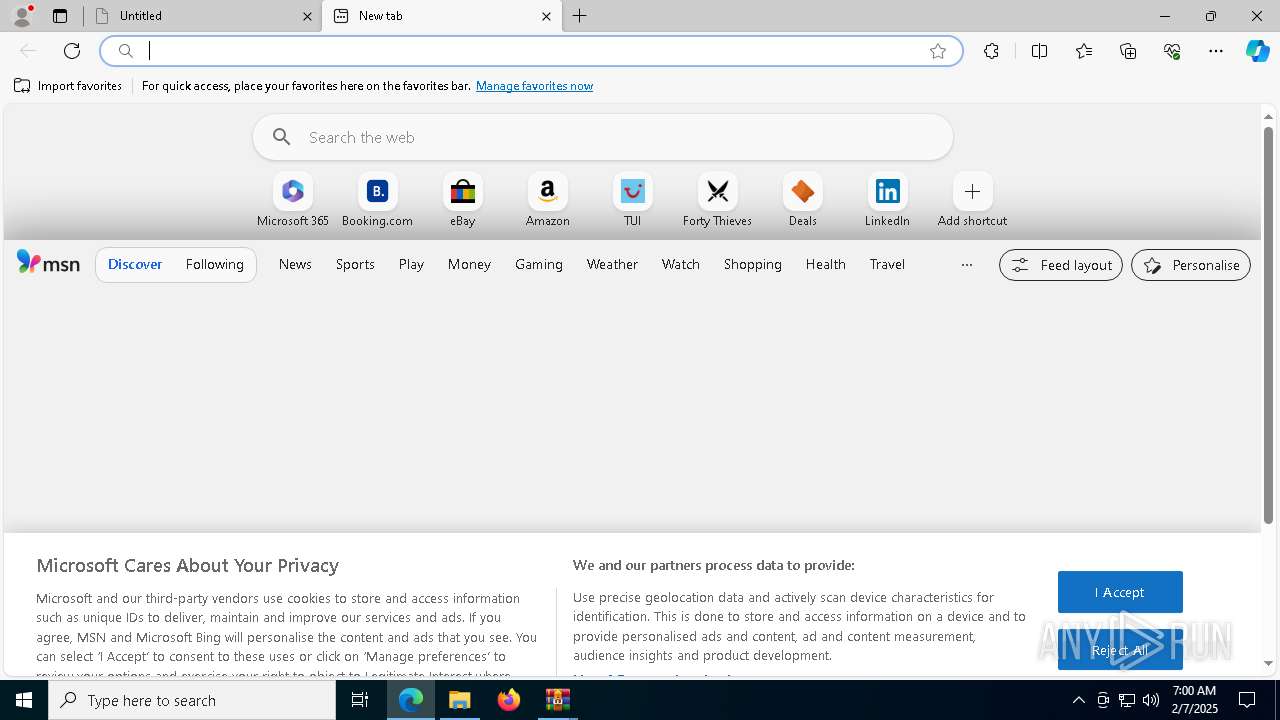Show hidden system tray icons
1280x720 pixels.
pyautogui.click(x=1078, y=700)
